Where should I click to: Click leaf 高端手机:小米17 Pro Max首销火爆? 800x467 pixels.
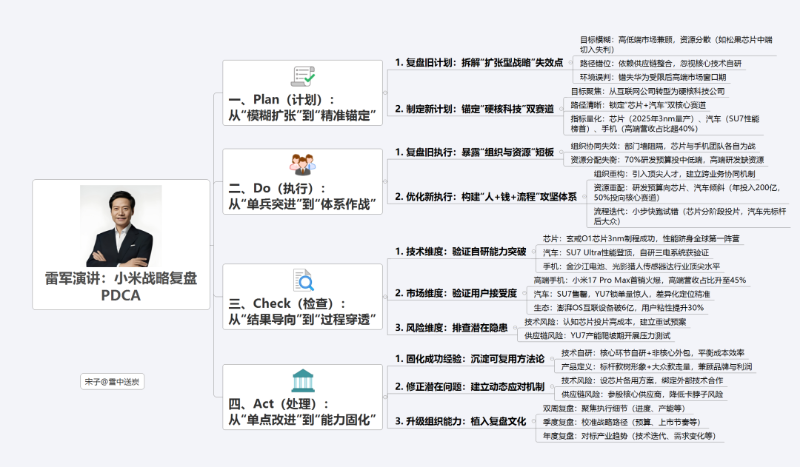tap(640, 280)
